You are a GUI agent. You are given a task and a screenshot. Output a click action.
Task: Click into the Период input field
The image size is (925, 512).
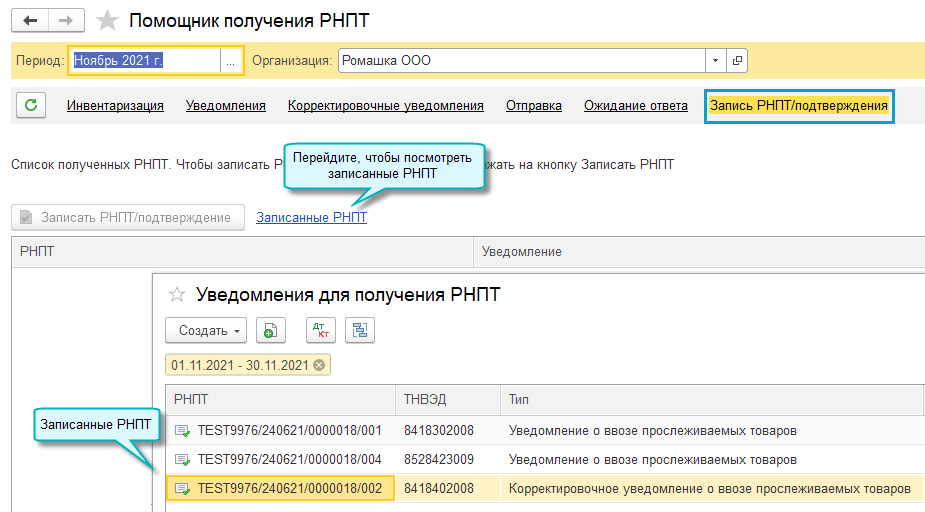coord(144,61)
